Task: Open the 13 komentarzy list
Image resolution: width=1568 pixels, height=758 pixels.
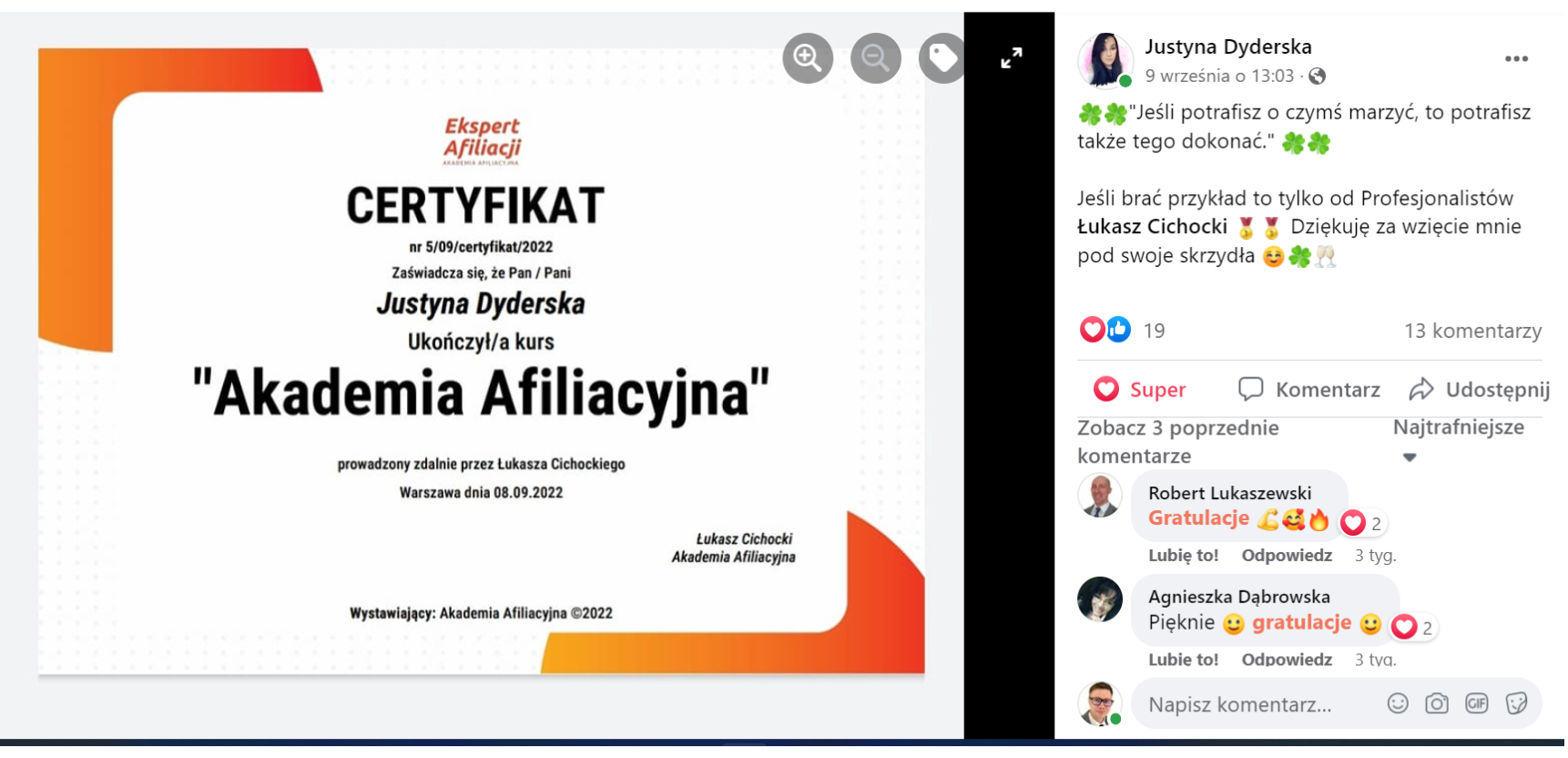Action: tap(1471, 331)
